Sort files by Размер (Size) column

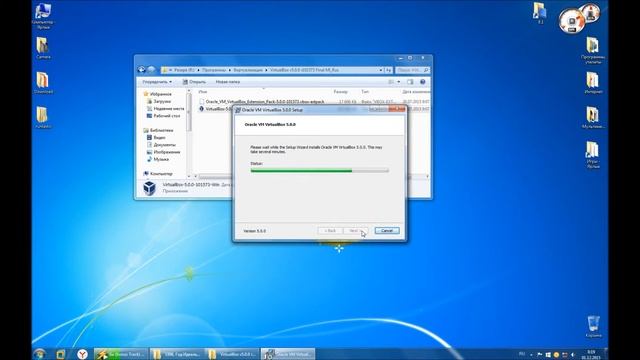point(340,92)
